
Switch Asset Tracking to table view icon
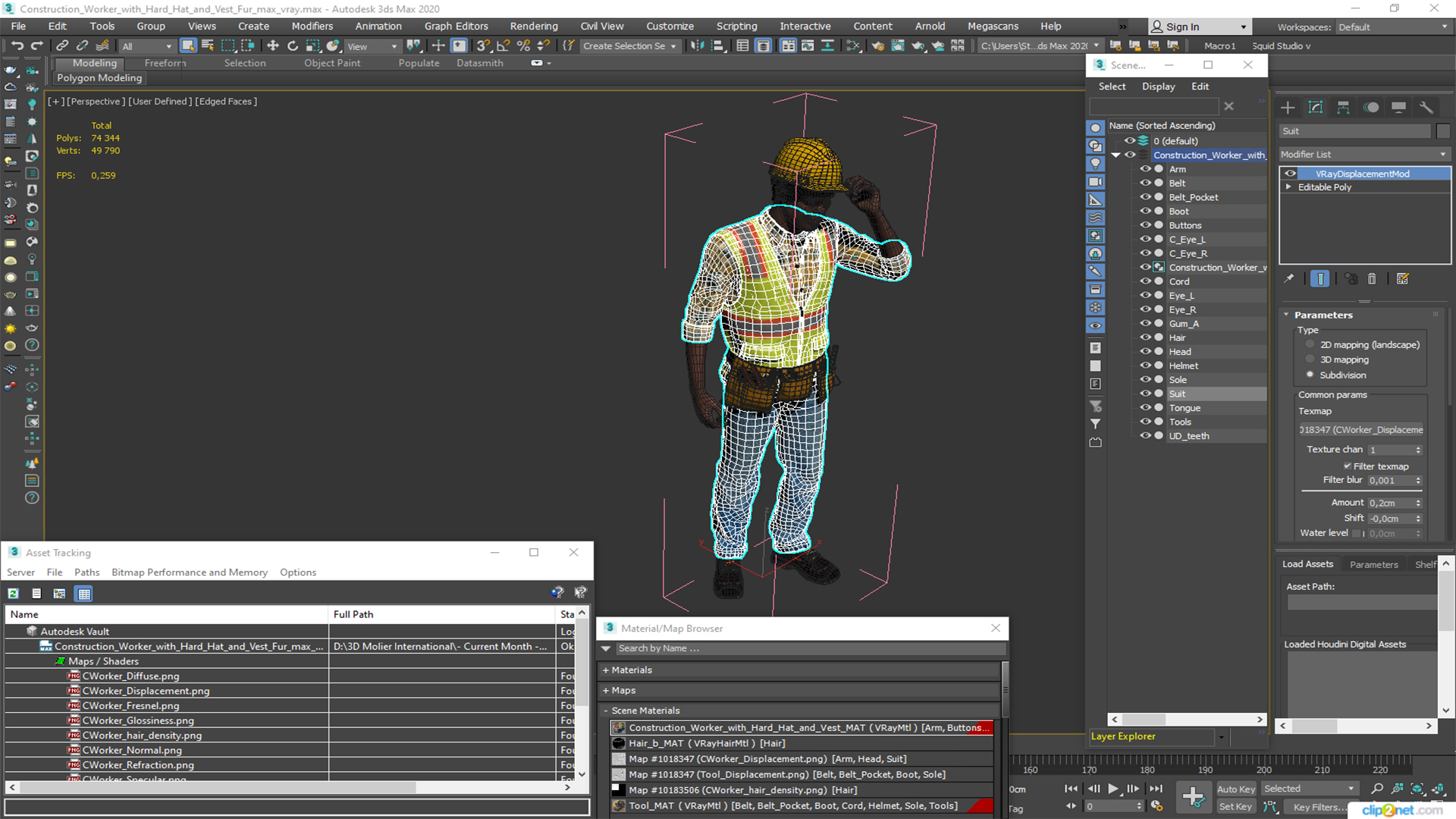[84, 594]
